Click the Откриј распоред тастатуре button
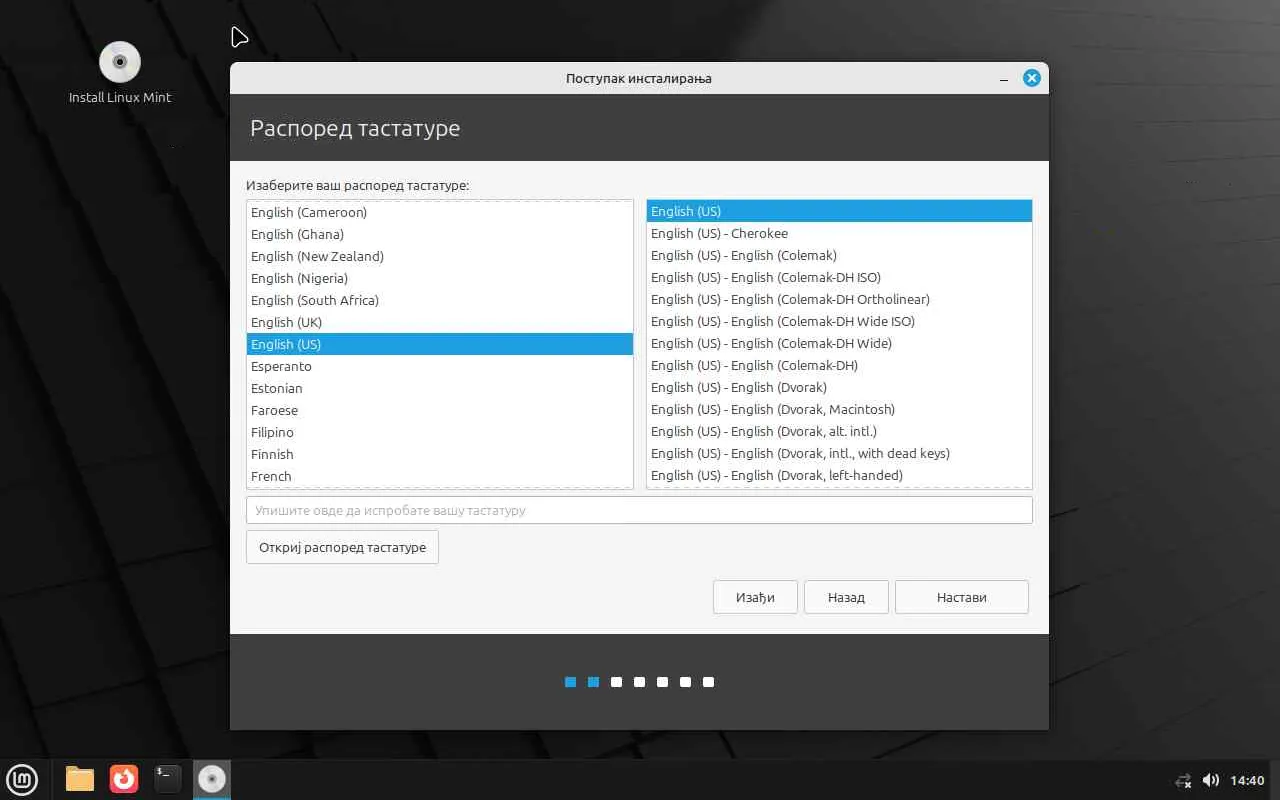This screenshot has height=800, width=1280. pos(342,547)
